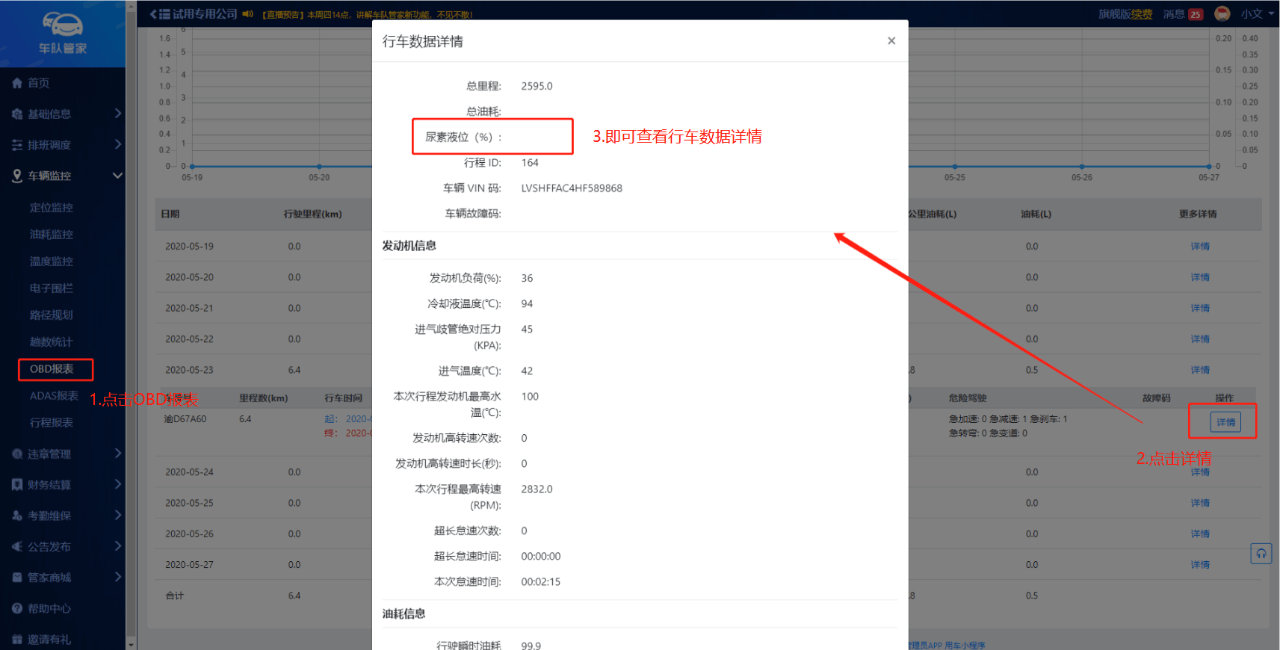
Task: Click the headset support icon at right edge
Action: pos(1262,553)
